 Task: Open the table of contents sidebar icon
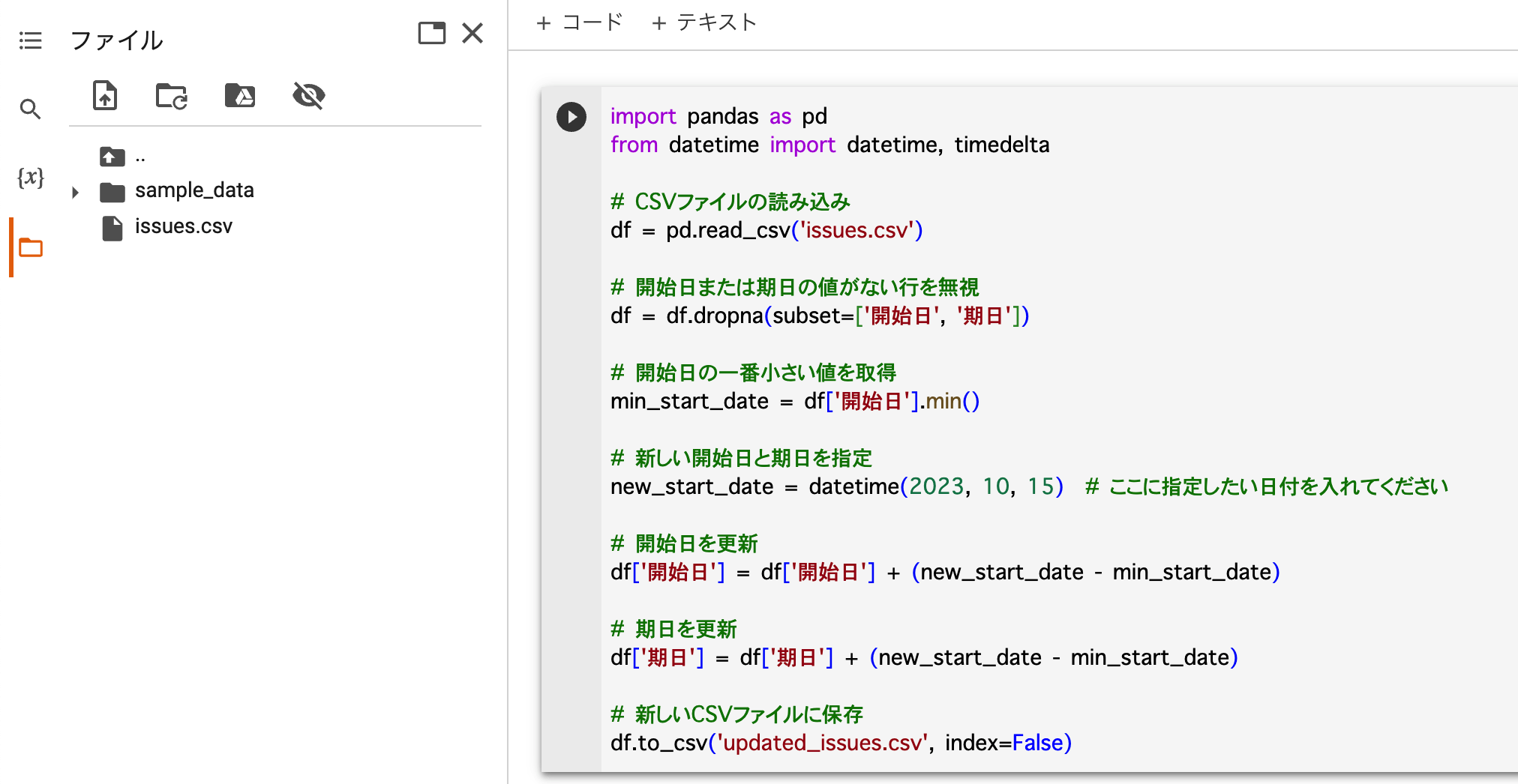(30, 40)
